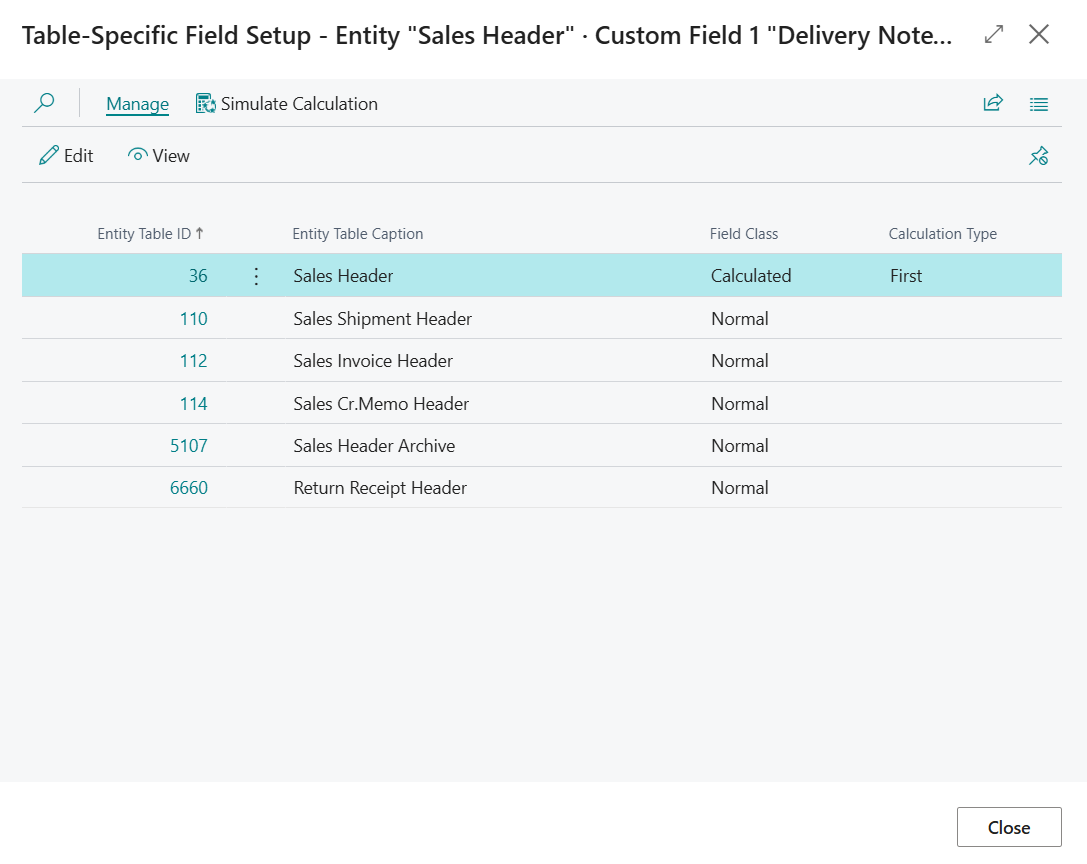
Task: Expand dialog with the diagonal arrows icon
Action: (x=994, y=35)
